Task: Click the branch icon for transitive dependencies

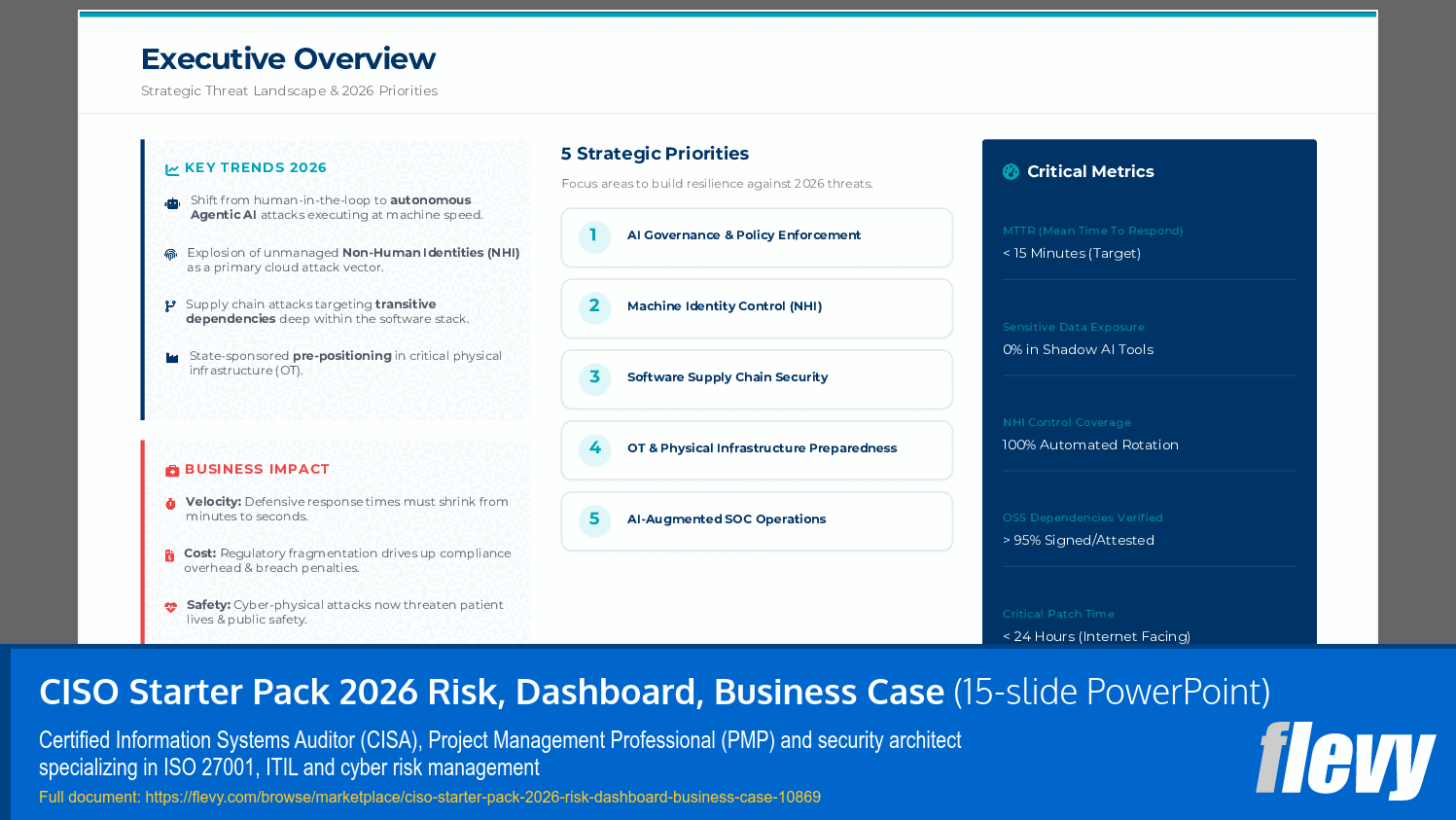Action: 171,305
